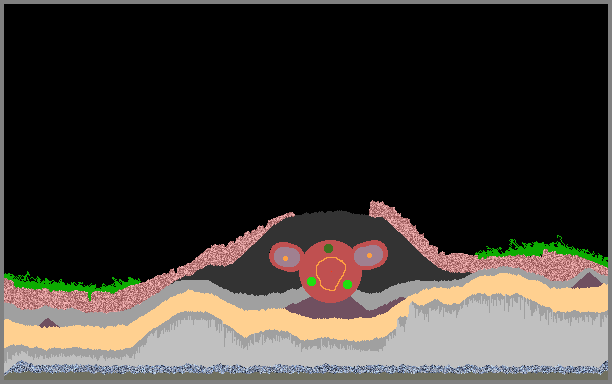This screenshot has height=384, width=612.
Task: Click the purple triangle near right edge
Action: (x=588, y=281)
